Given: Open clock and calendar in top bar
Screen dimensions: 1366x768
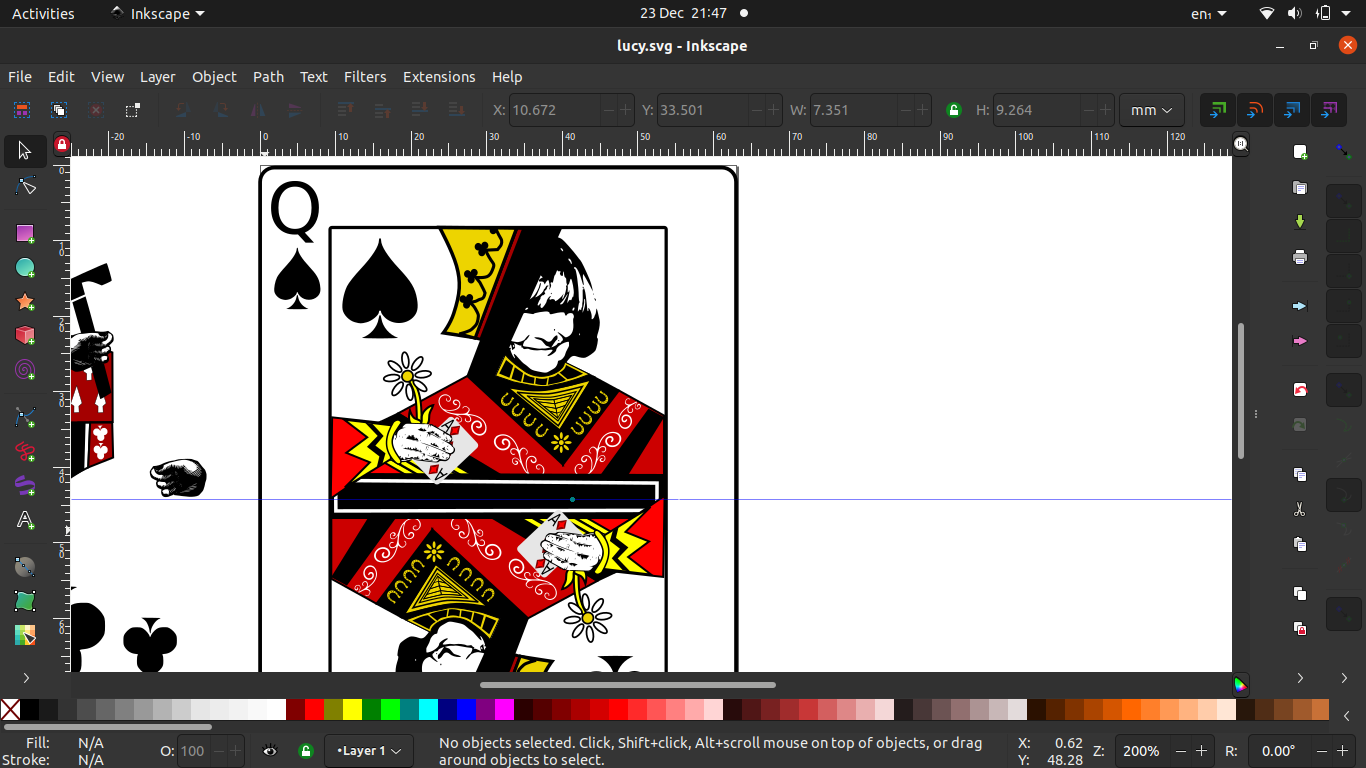Looking at the screenshot, I should (x=683, y=14).
